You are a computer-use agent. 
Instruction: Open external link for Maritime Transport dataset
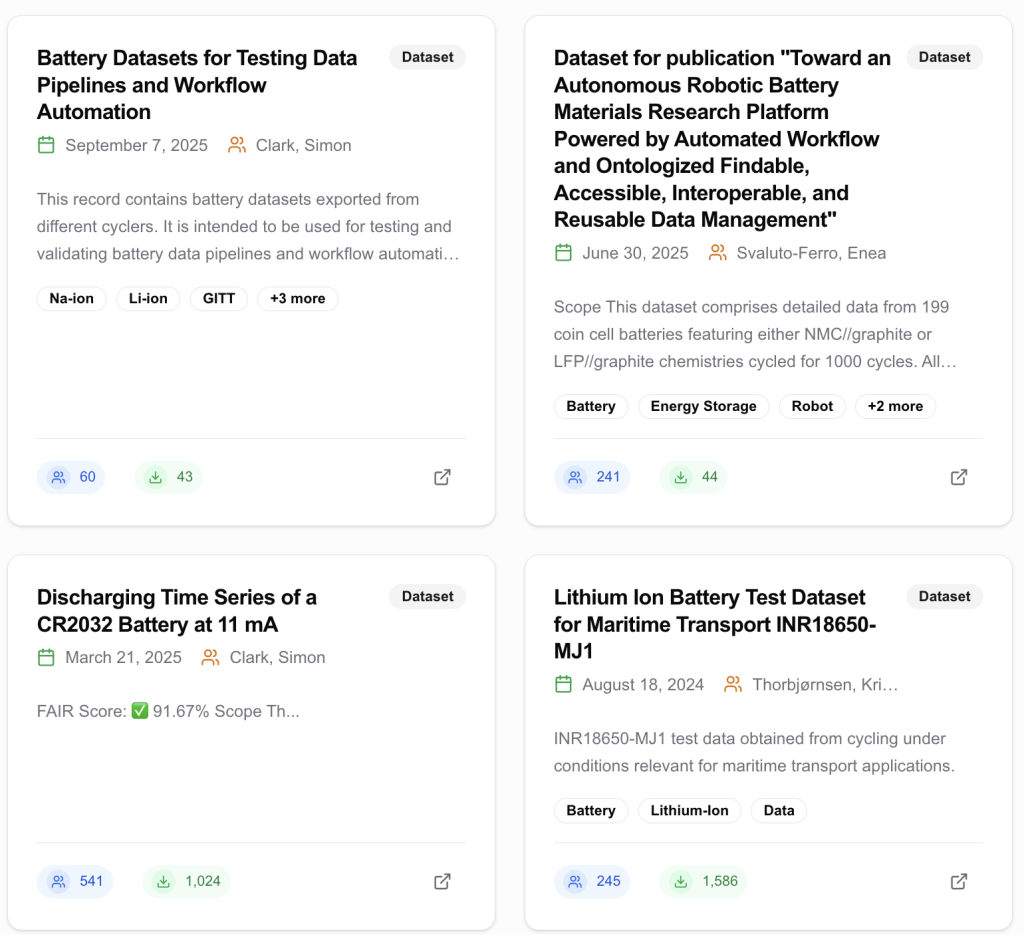pyautogui.click(x=958, y=881)
